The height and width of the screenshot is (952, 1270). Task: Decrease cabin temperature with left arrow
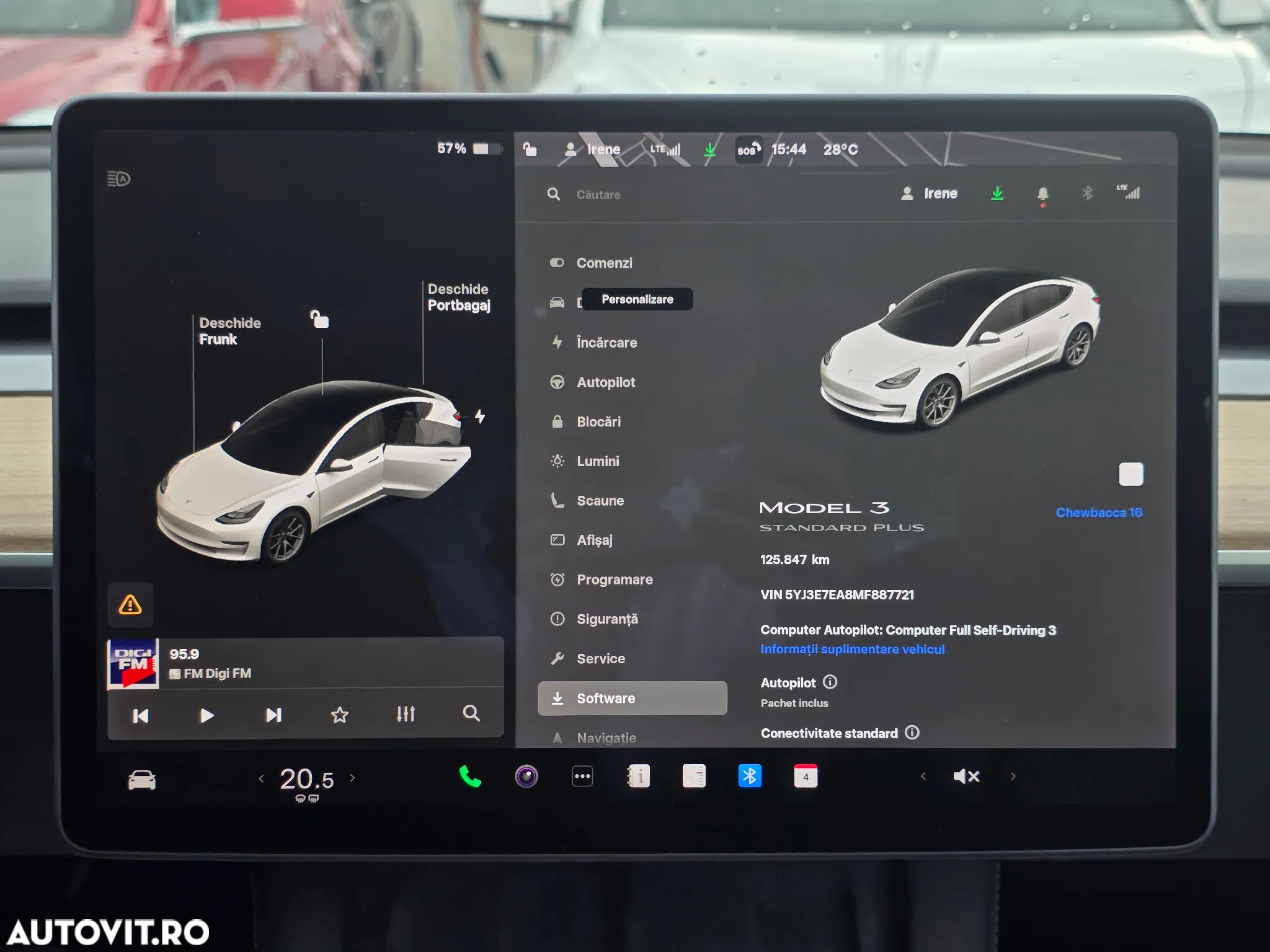(261, 778)
